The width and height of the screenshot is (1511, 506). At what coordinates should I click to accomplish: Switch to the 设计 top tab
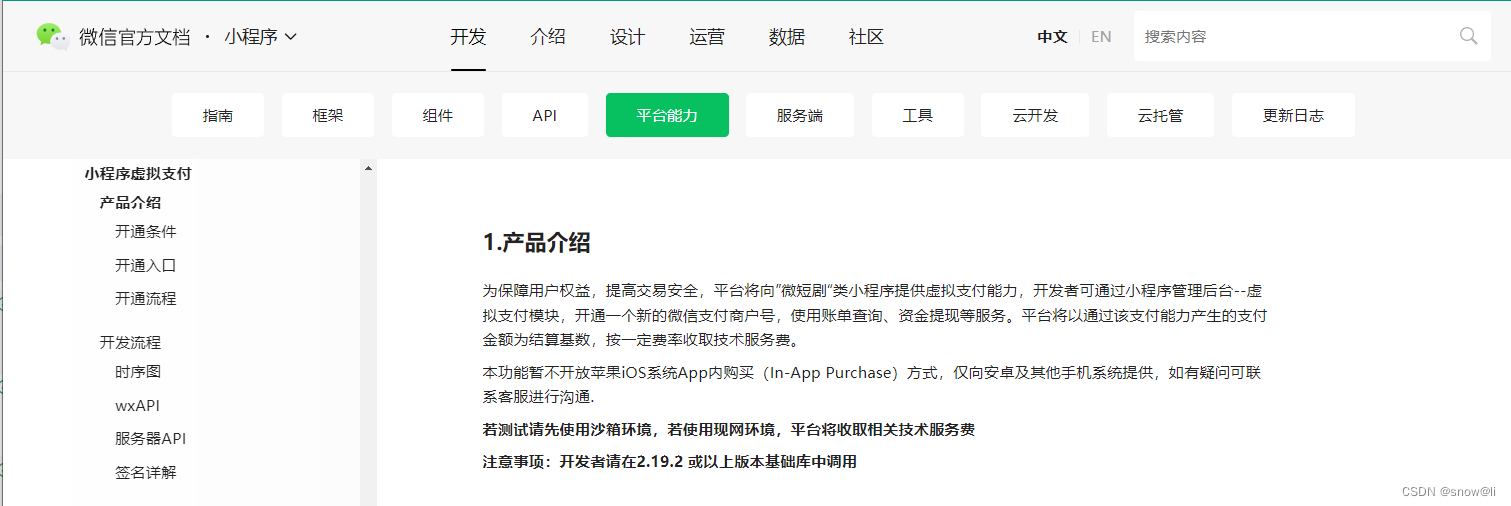628,37
